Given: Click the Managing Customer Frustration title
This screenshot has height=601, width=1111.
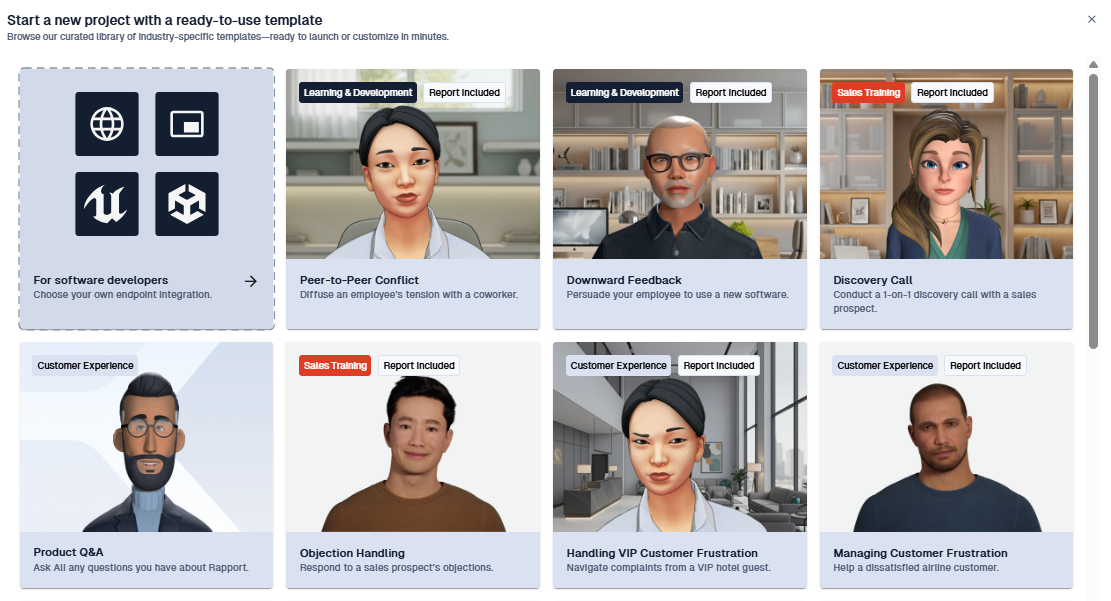Looking at the screenshot, I should pyautogui.click(x=920, y=553).
